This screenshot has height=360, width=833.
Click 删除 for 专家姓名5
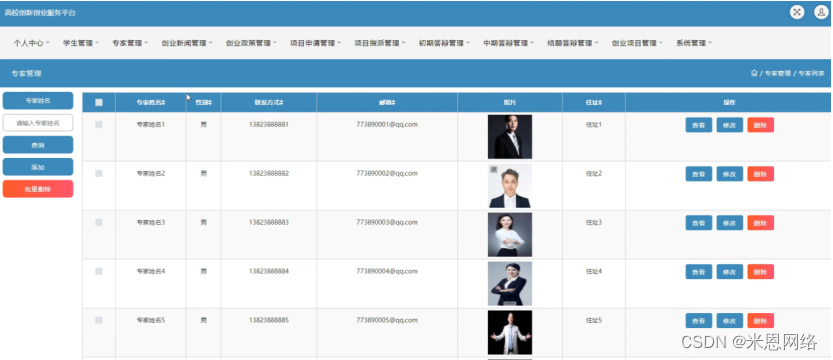pyautogui.click(x=760, y=321)
